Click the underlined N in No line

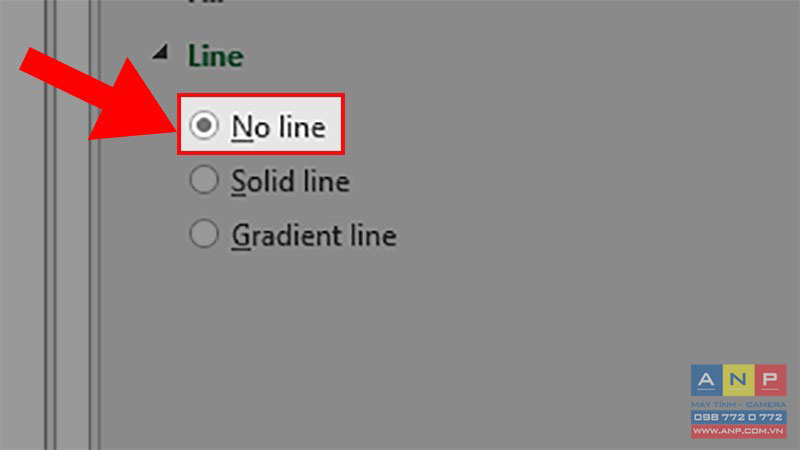(x=242, y=127)
